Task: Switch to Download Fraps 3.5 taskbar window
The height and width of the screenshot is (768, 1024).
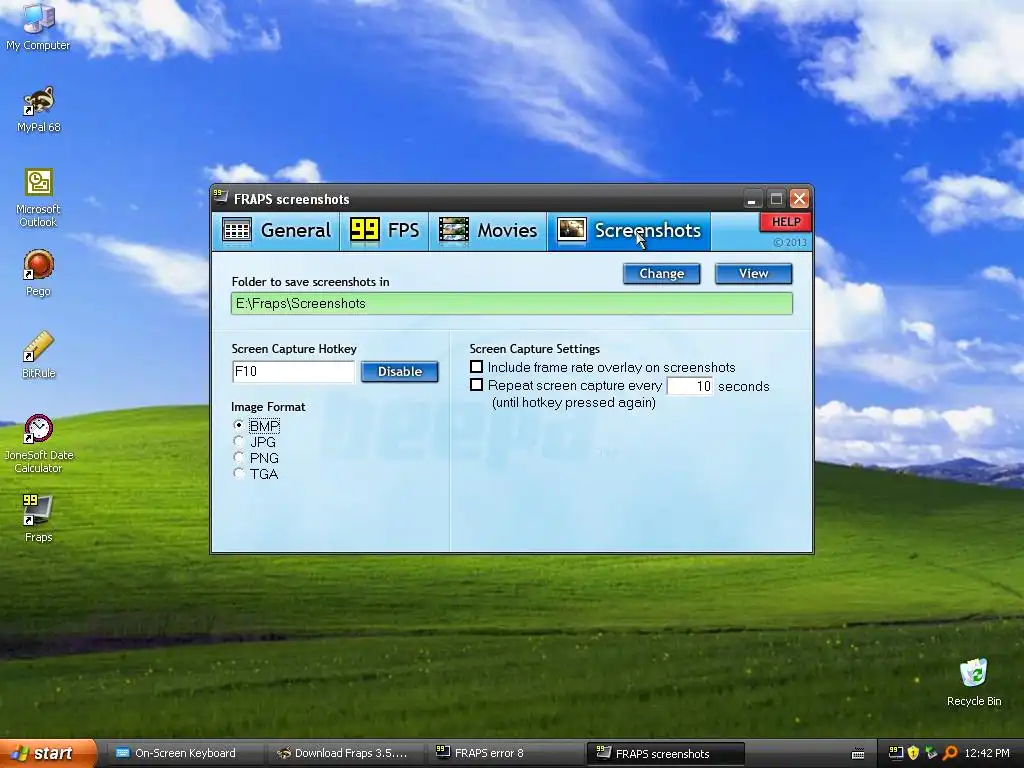Action: (346, 754)
